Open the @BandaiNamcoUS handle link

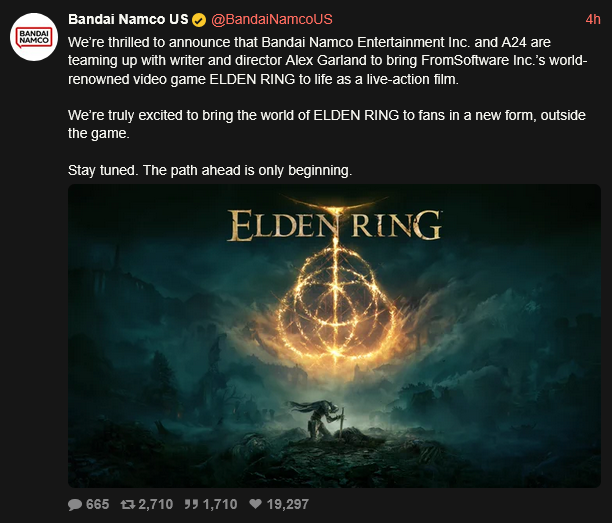coord(272,19)
